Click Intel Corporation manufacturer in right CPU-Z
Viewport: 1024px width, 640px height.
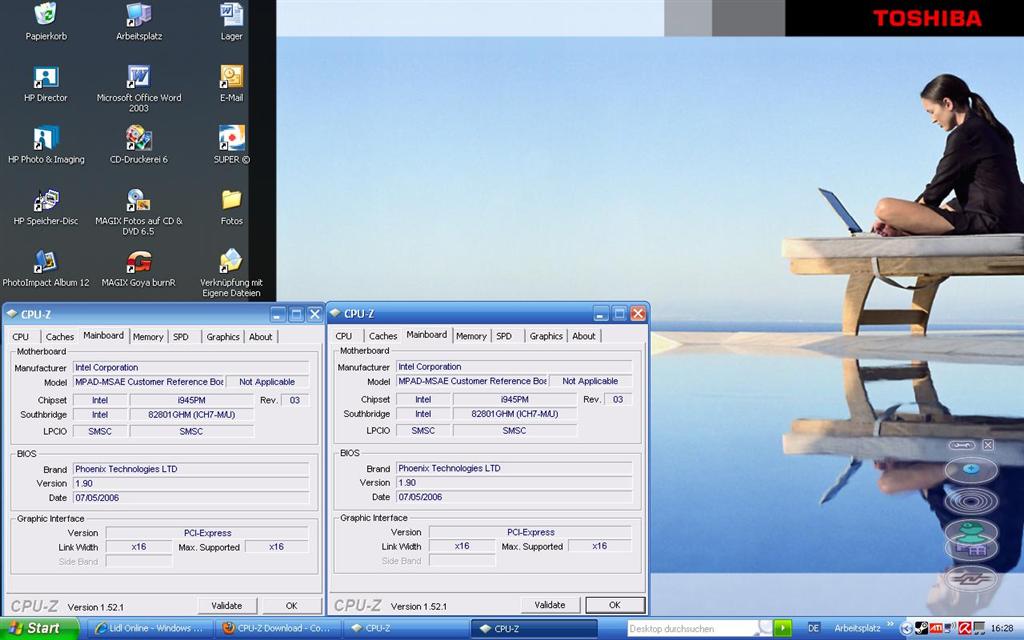(x=514, y=366)
